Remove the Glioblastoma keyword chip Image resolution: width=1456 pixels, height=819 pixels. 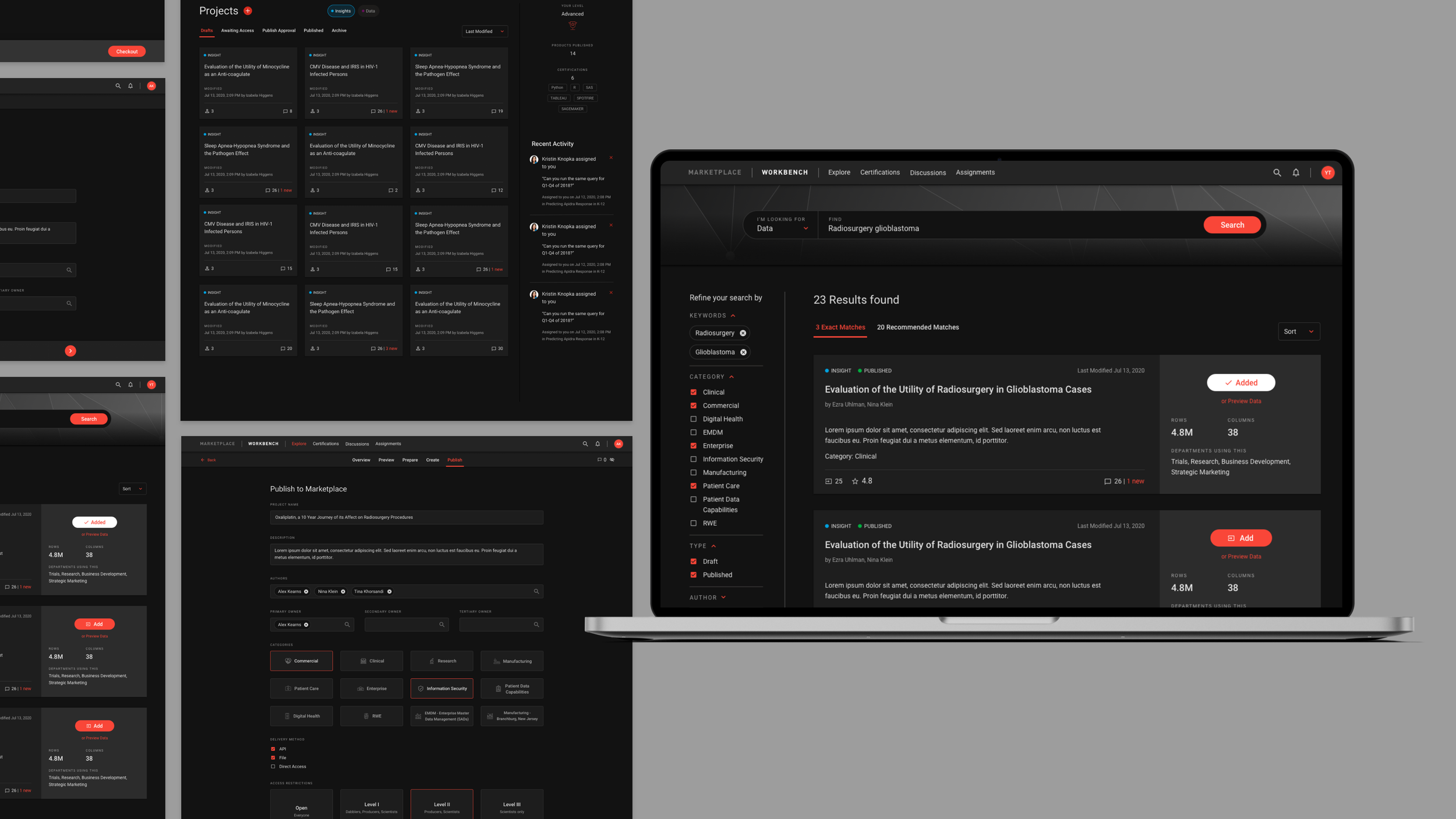pos(743,352)
